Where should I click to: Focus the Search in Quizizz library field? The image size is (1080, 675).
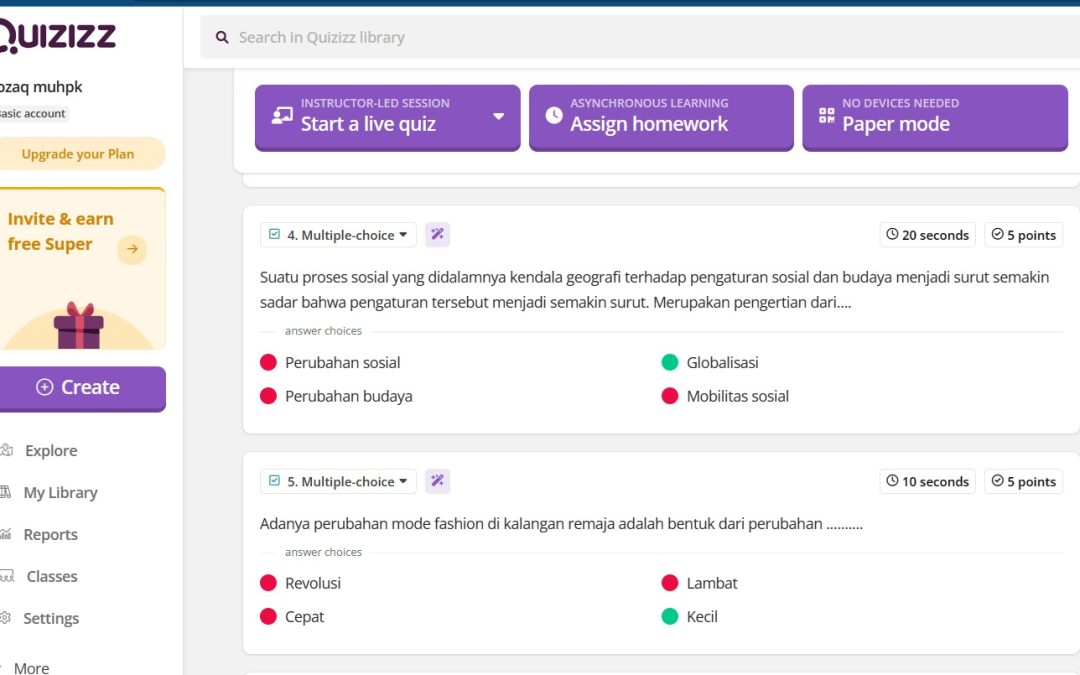point(640,37)
